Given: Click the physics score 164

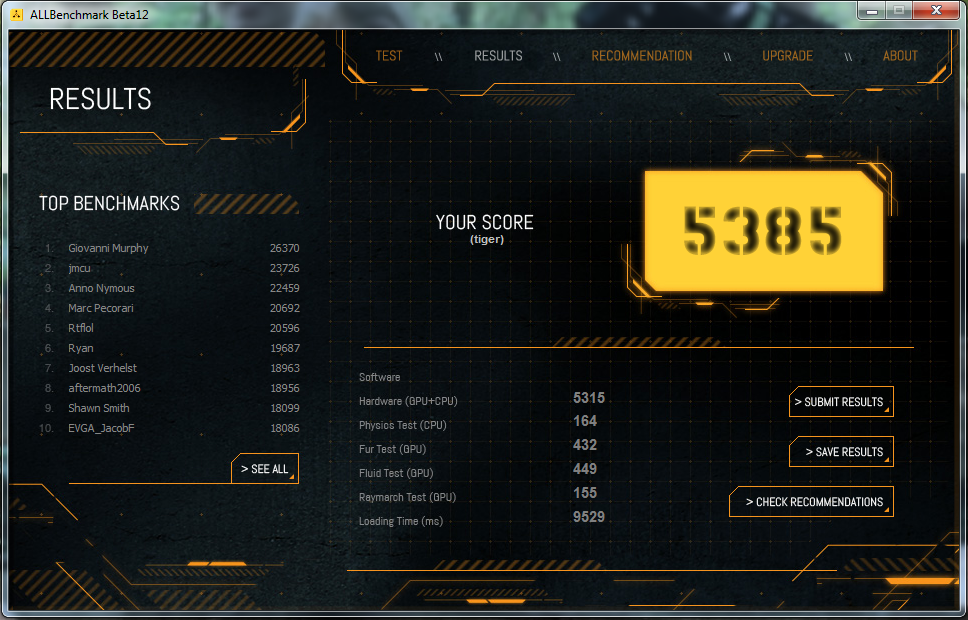Looking at the screenshot, I should coord(585,421).
